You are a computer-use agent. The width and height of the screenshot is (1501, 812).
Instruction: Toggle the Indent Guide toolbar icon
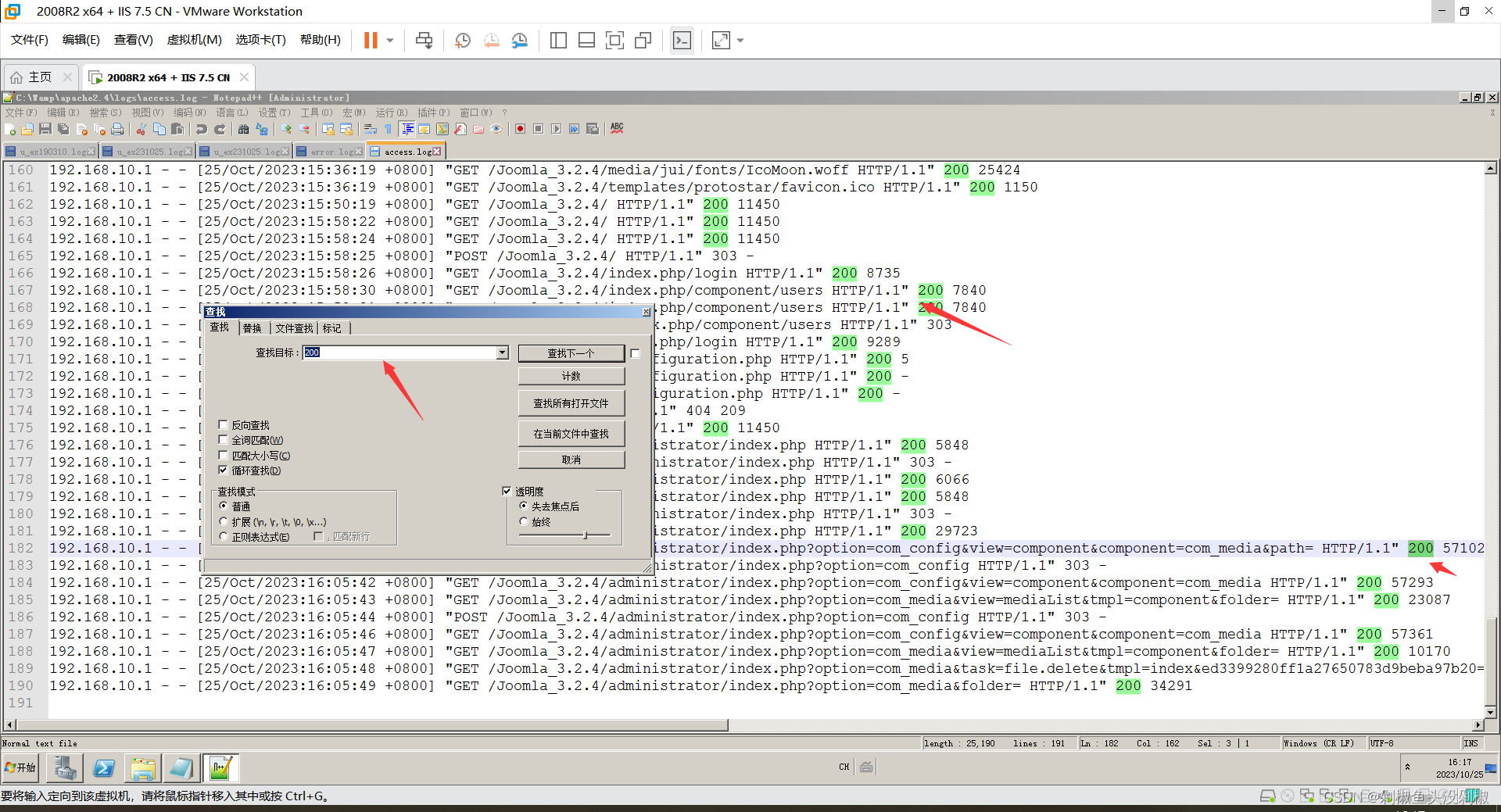(407, 129)
